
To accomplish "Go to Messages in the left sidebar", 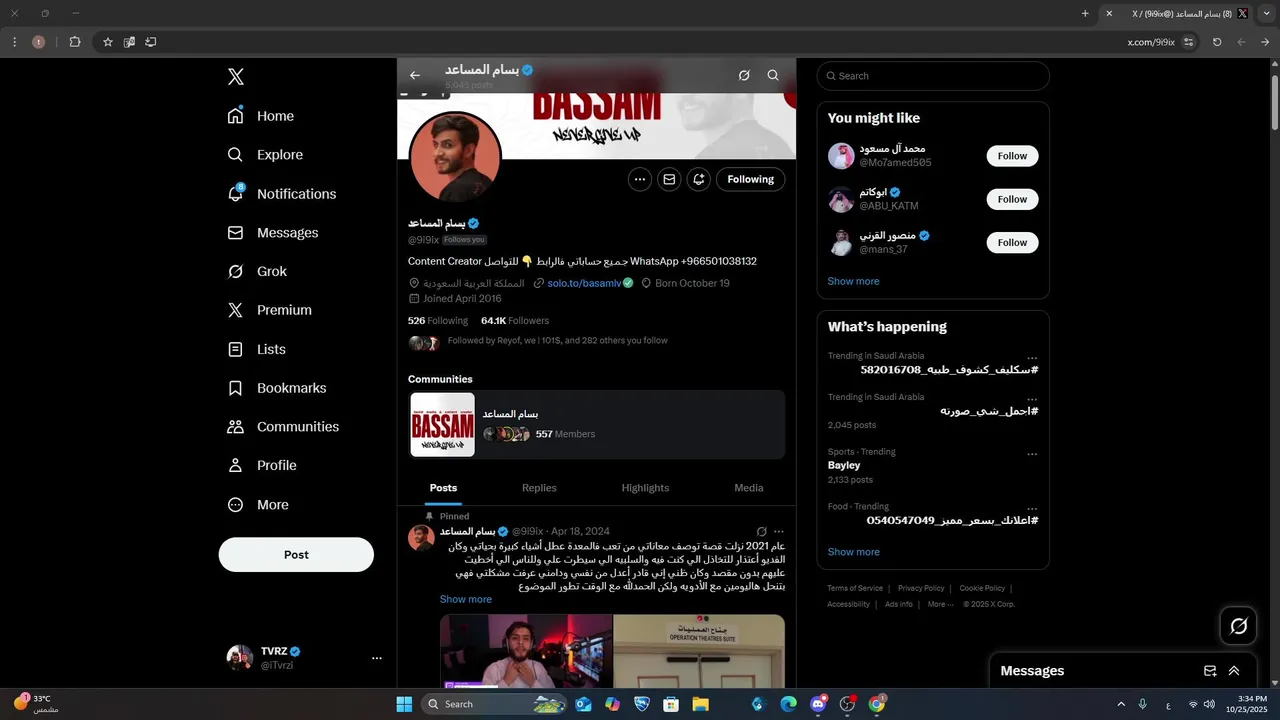I will 273,233.
